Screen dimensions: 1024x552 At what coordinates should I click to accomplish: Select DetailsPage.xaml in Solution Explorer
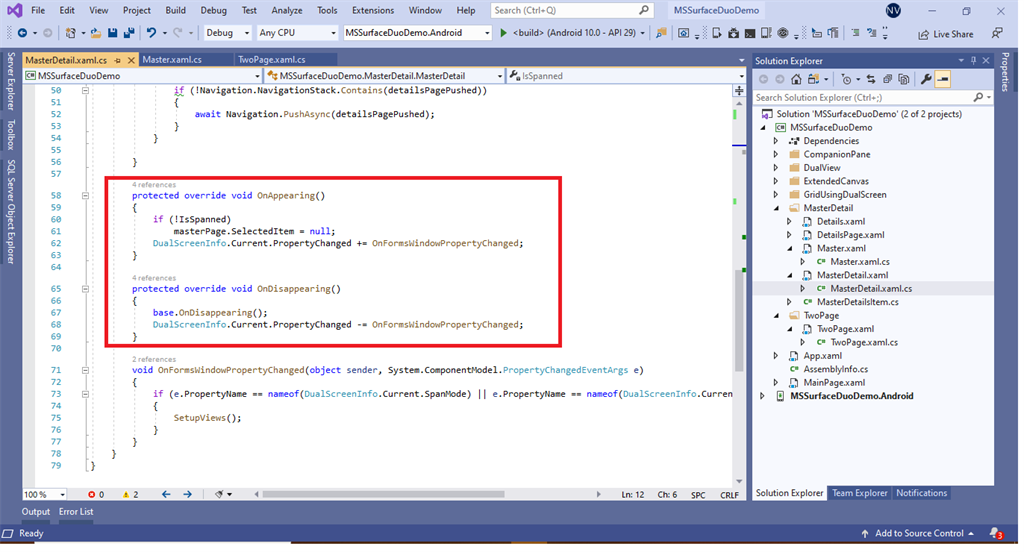(x=850, y=235)
